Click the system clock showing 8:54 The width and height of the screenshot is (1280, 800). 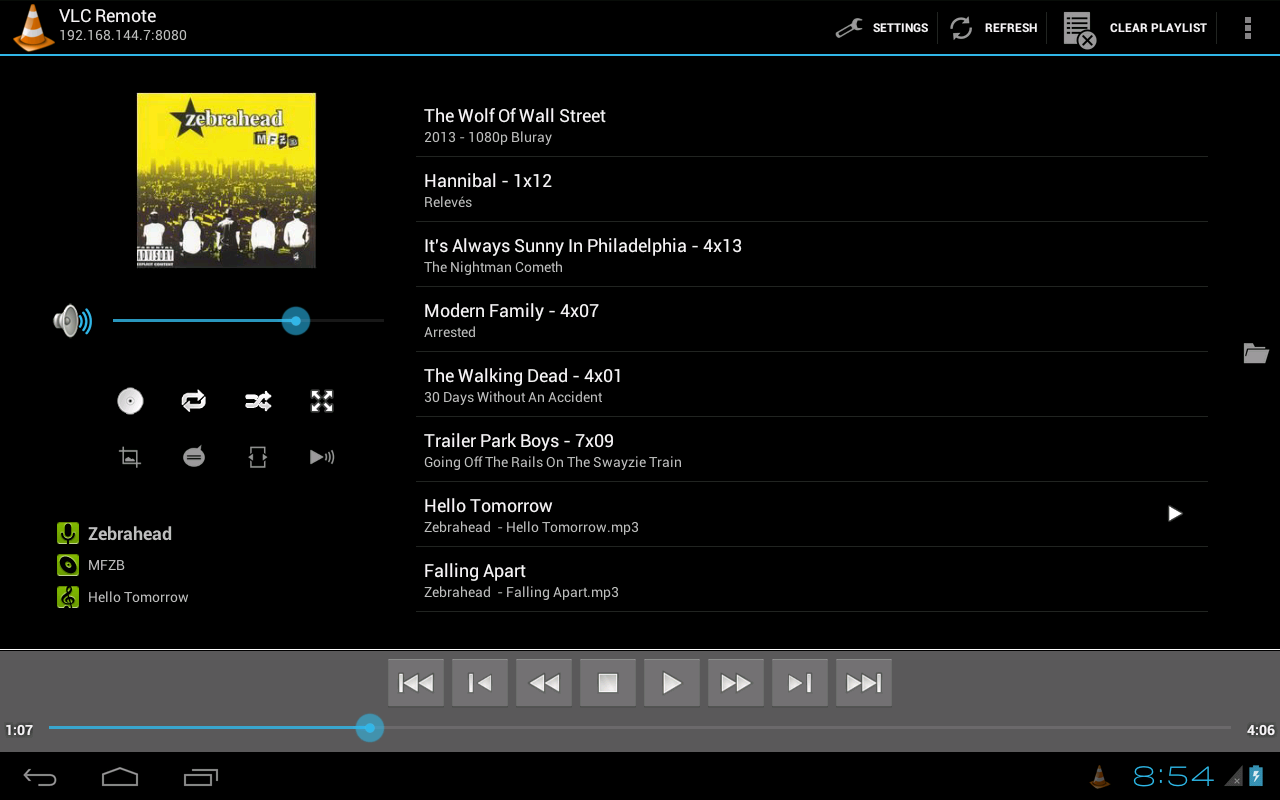click(x=1173, y=776)
